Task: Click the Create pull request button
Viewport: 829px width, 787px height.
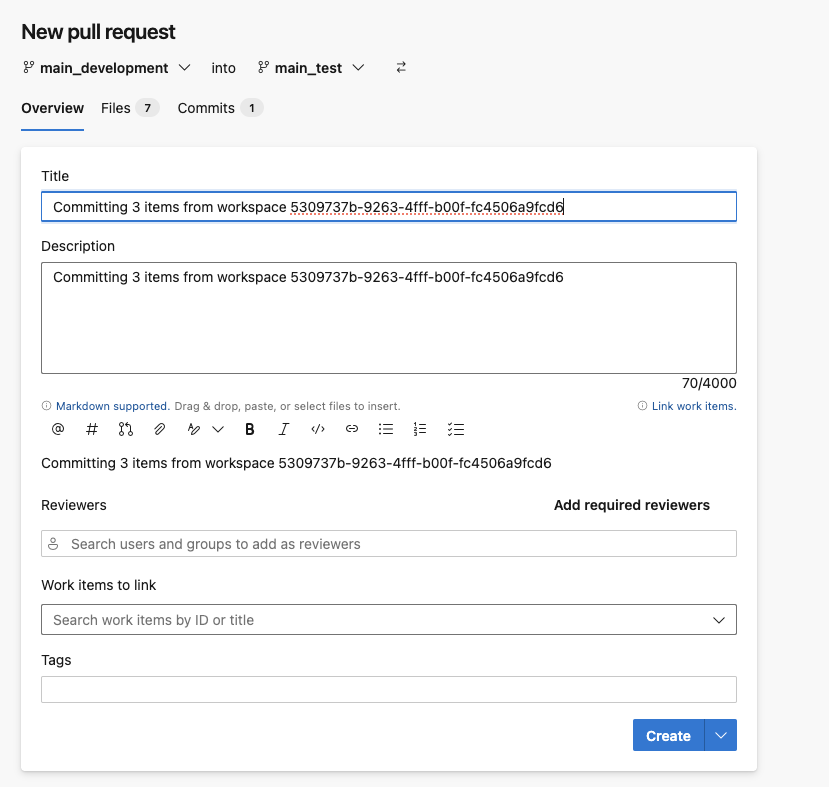Action: coord(668,735)
